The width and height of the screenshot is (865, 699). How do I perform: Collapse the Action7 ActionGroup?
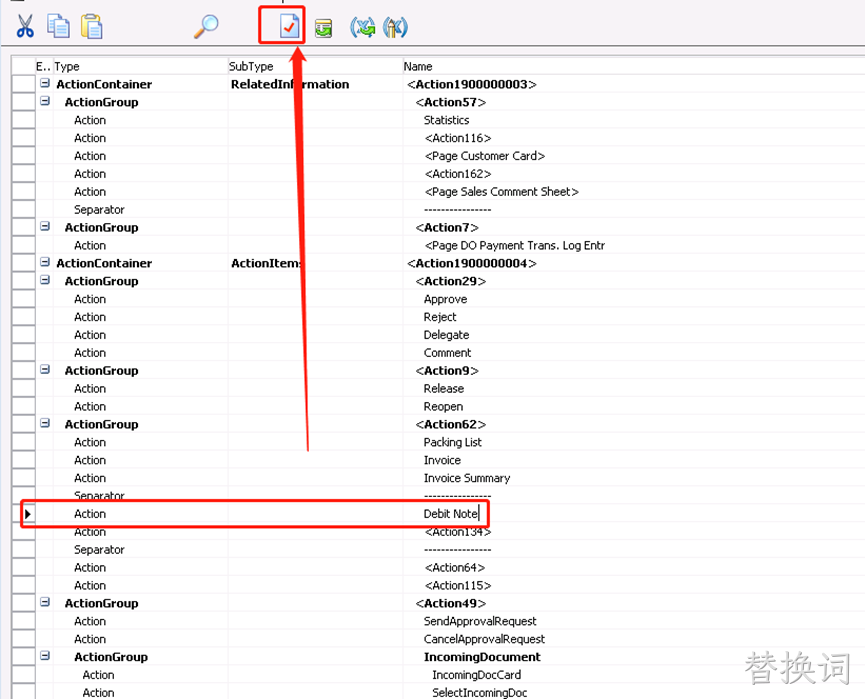[x=45, y=227]
